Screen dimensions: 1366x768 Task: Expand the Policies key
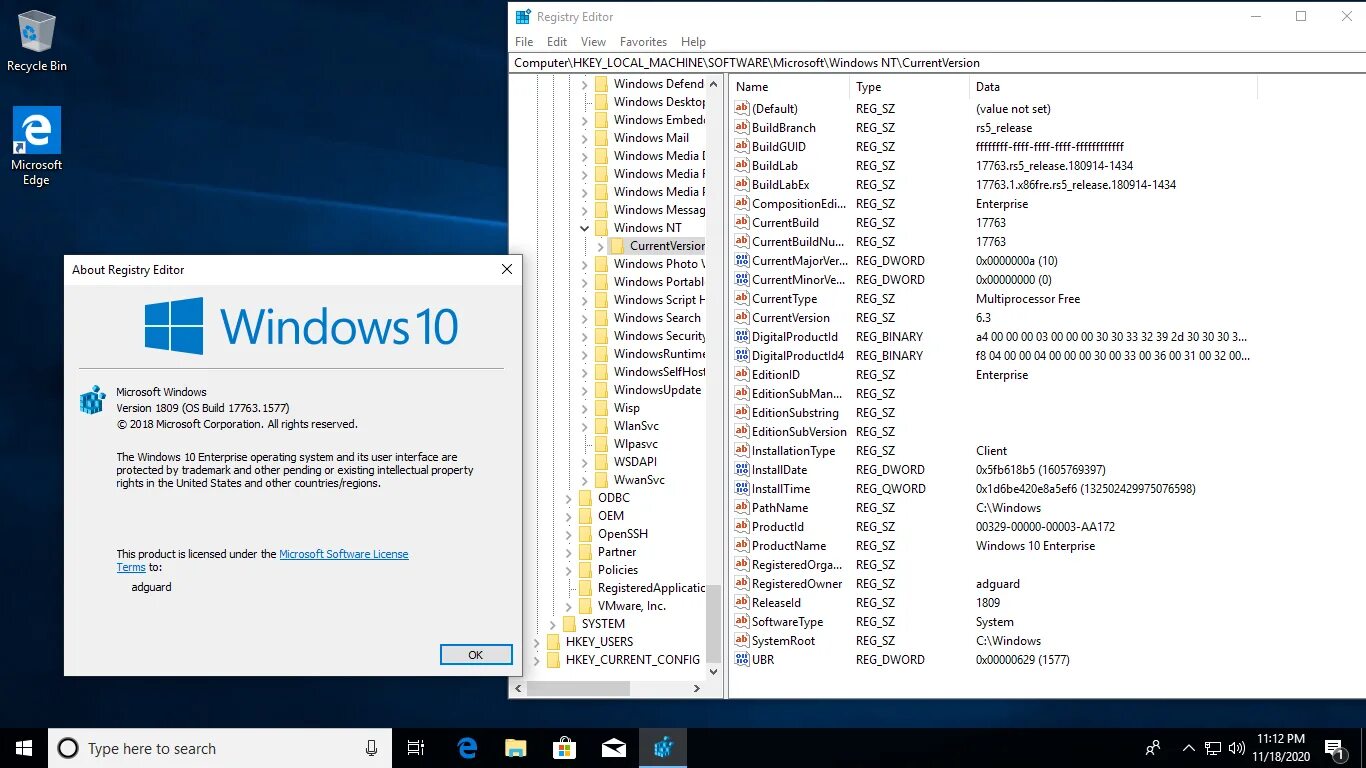pos(569,570)
